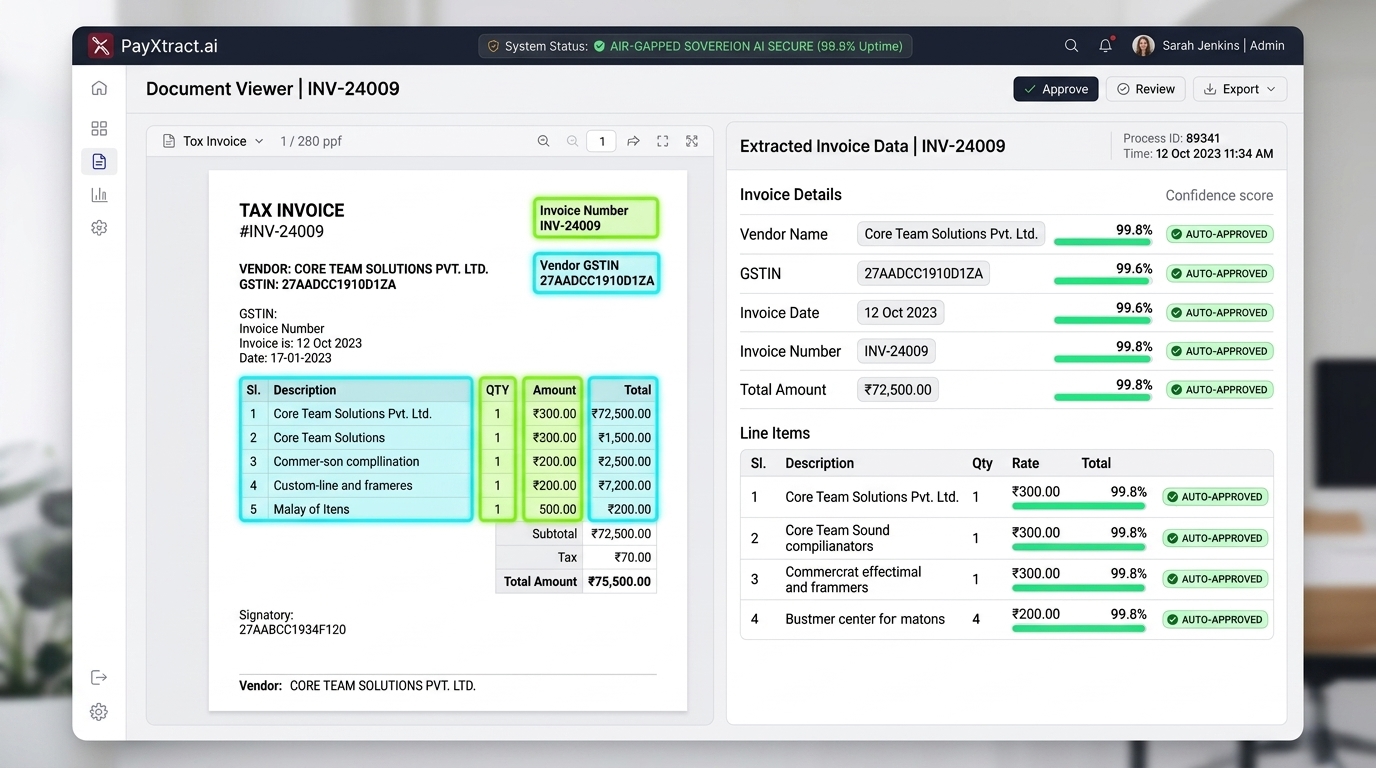Select the Documents page icon in the sidebar
1376x768 pixels.
pyautogui.click(x=99, y=161)
